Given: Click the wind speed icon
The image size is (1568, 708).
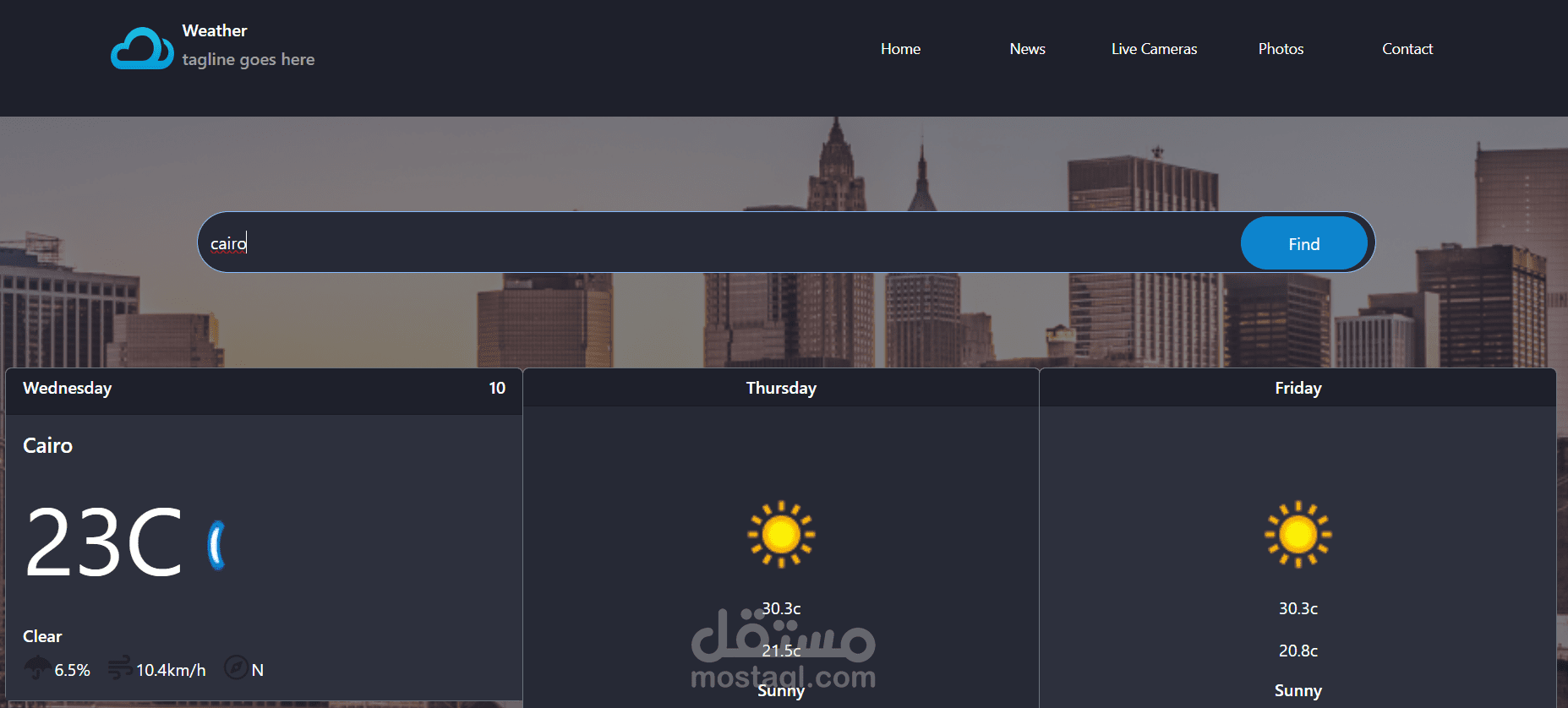Looking at the screenshot, I should point(119,667).
